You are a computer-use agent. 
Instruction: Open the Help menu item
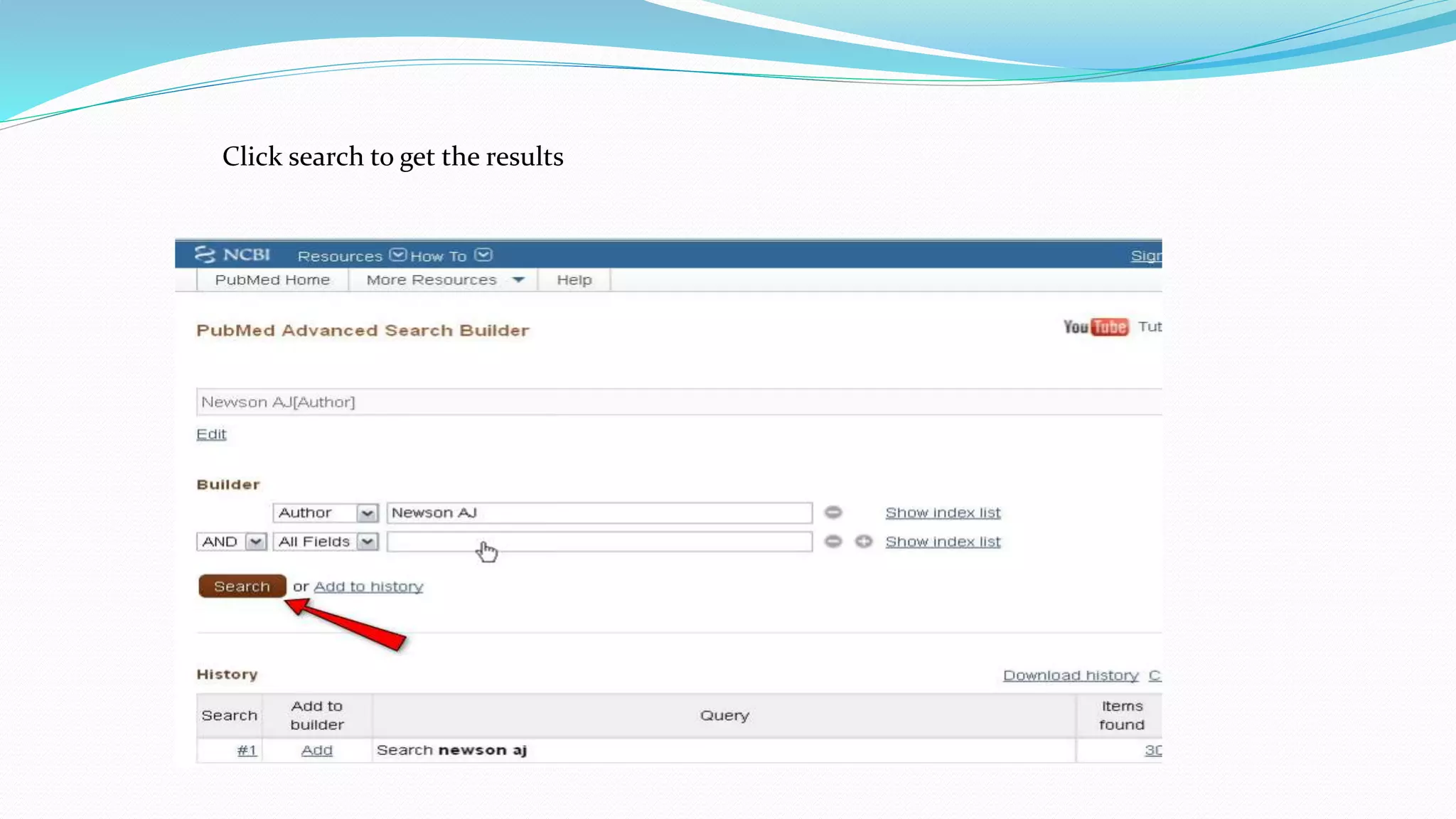[x=574, y=280]
